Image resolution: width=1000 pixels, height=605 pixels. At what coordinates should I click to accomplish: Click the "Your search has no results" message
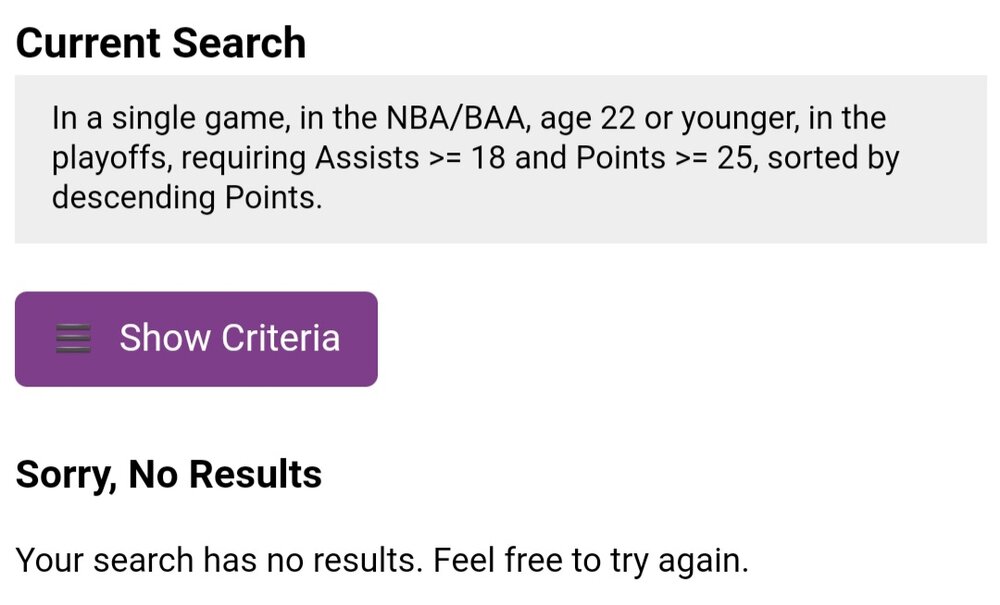coord(219,559)
